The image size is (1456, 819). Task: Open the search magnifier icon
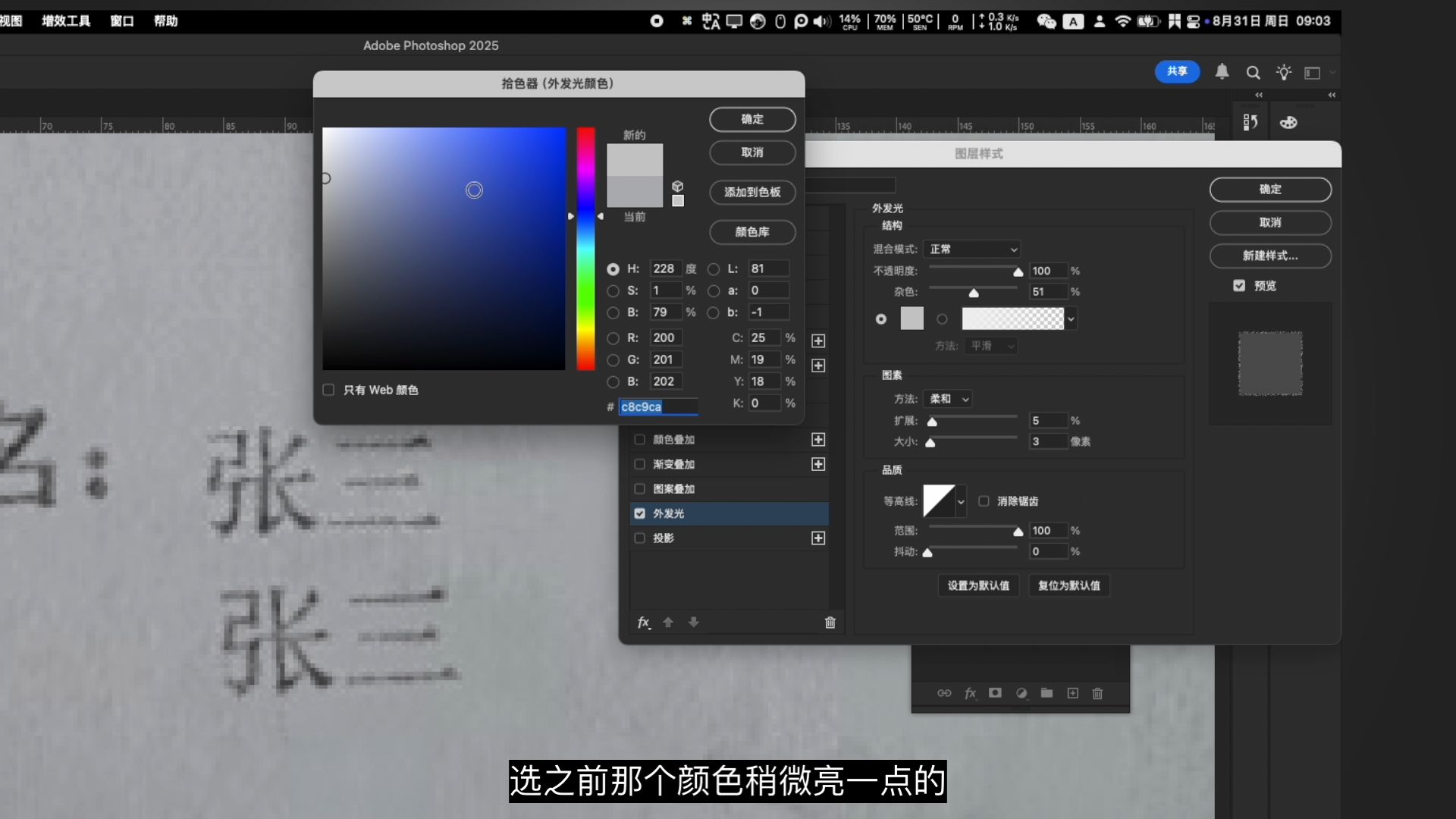(1253, 73)
